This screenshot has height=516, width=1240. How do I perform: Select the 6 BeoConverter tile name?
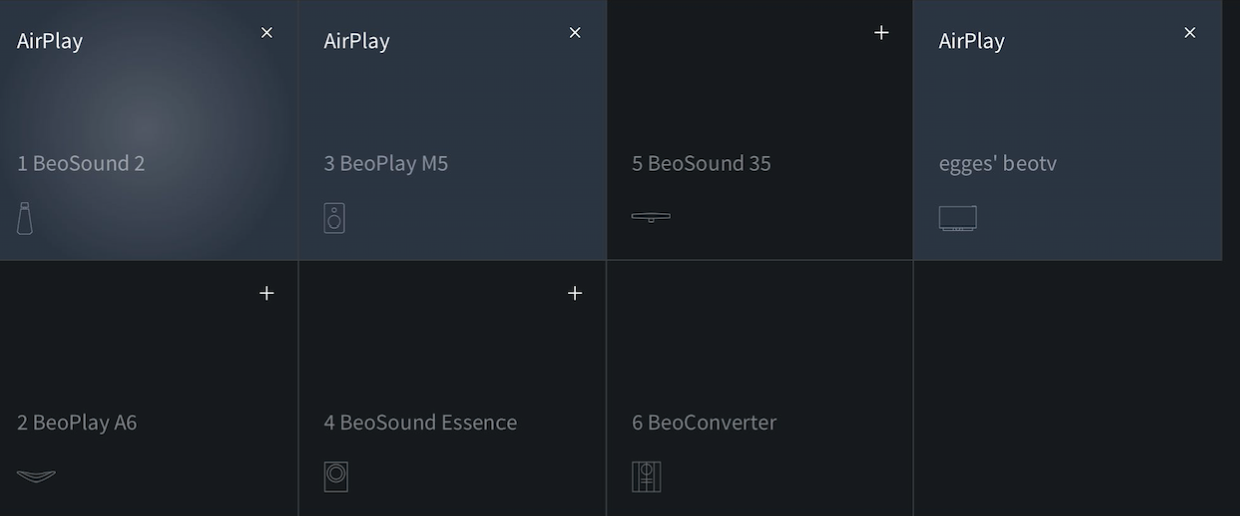704,423
